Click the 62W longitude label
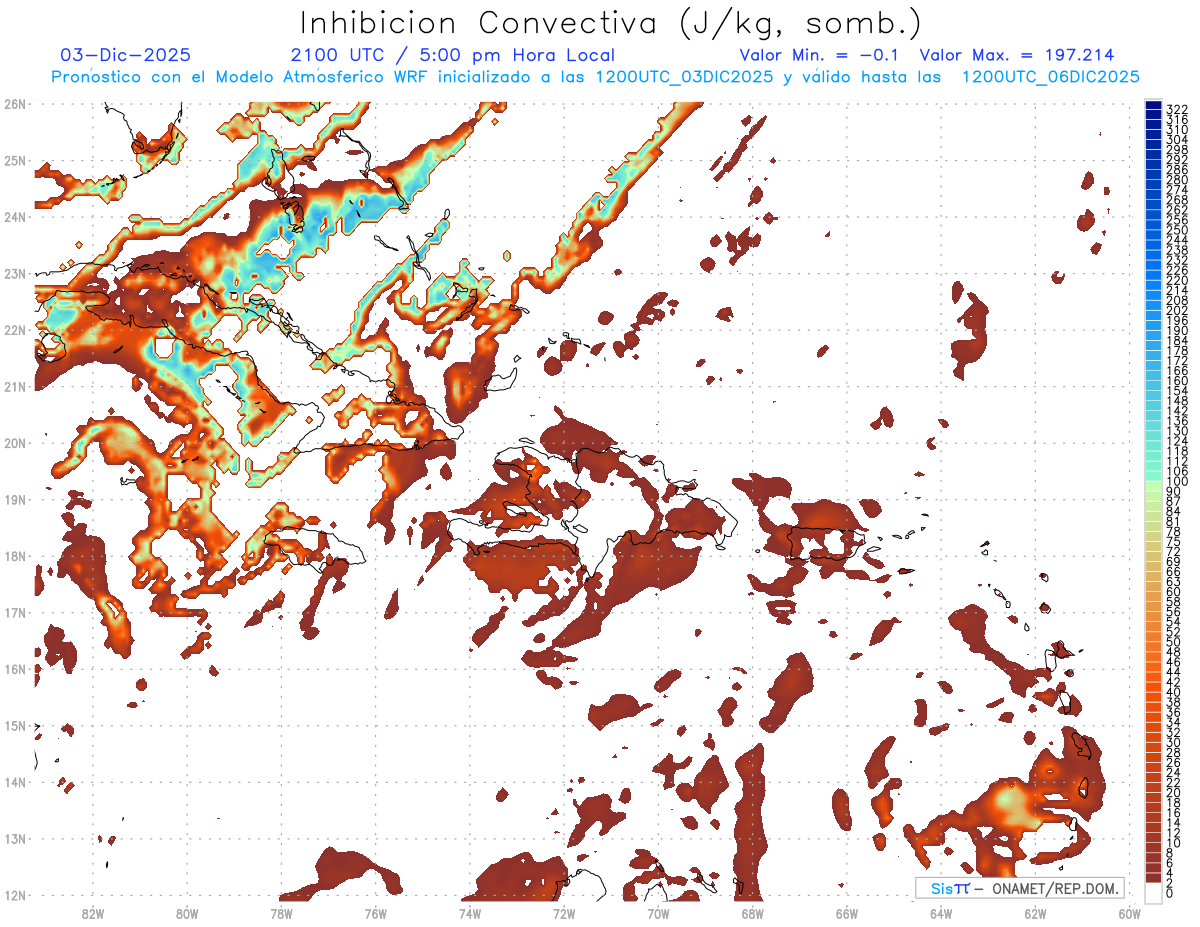Image resolution: width=1200 pixels, height=927 pixels. pos(1035,913)
